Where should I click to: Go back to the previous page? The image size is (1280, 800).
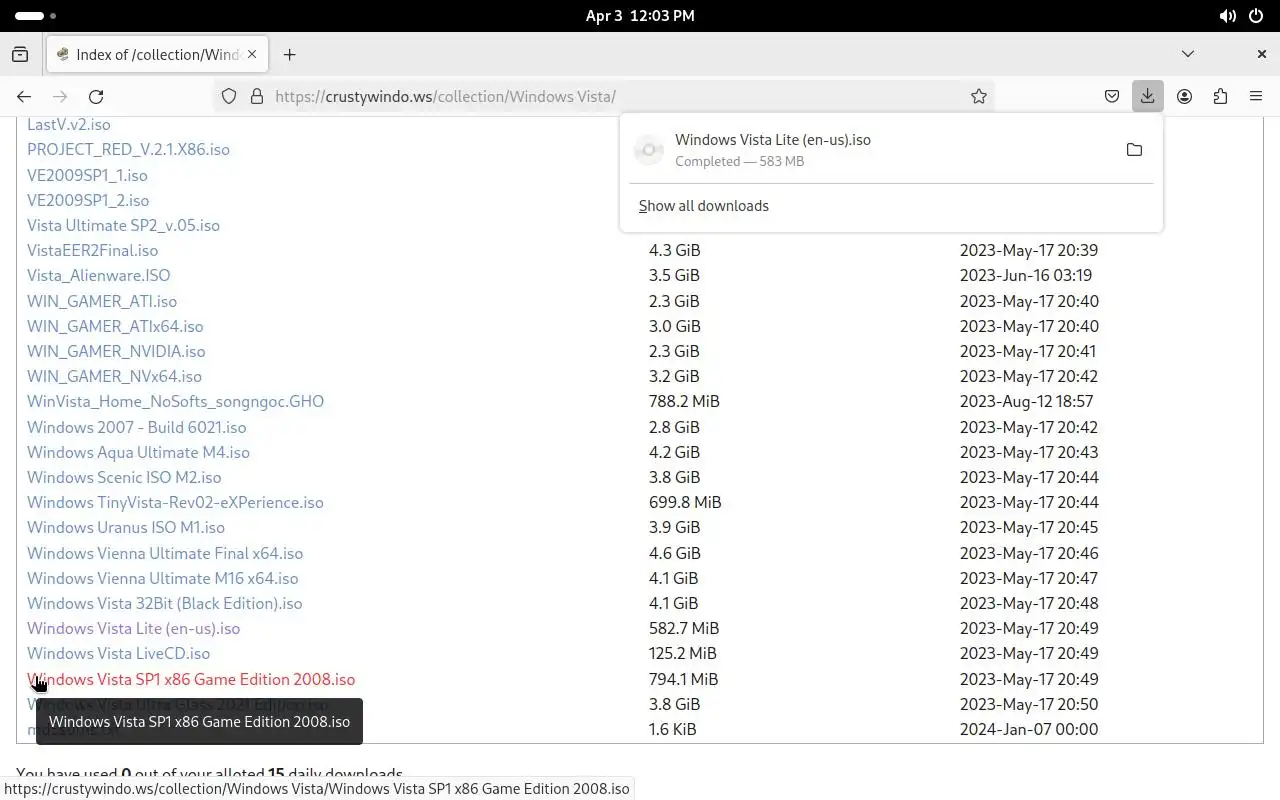coord(24,97)
